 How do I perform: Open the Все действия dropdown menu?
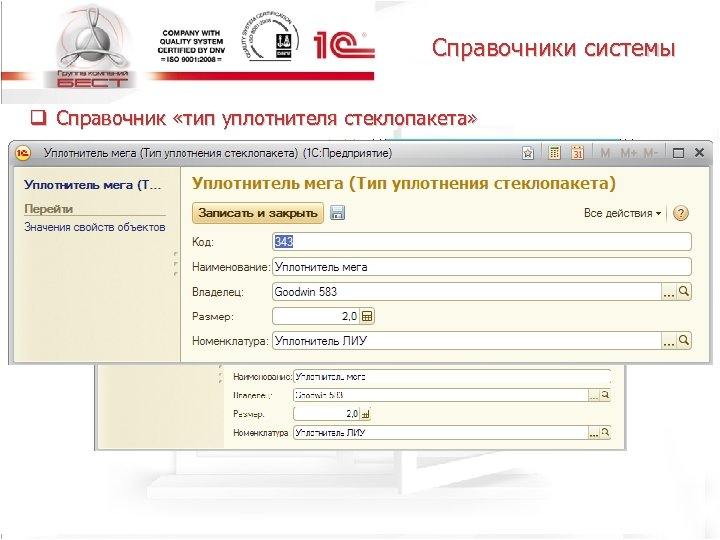click(x=622, y=213)
